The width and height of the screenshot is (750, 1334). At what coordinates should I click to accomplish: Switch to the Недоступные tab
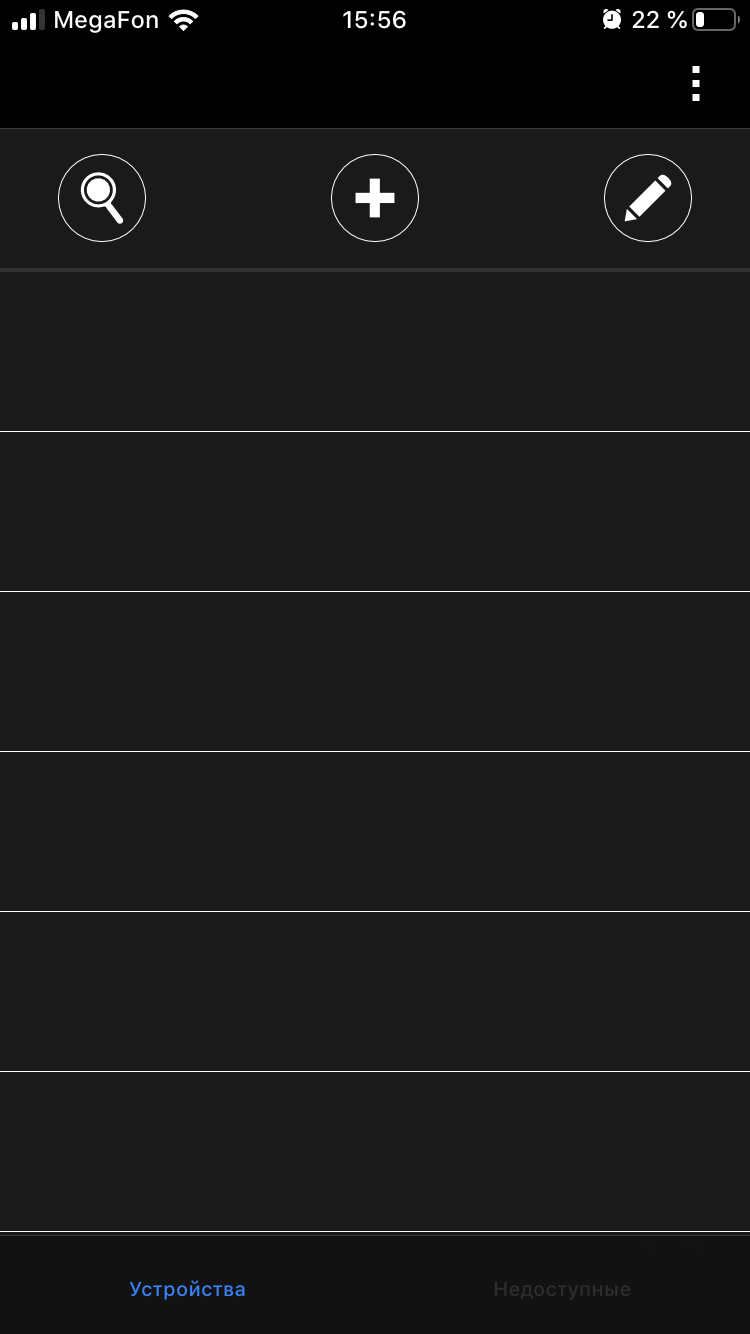(562, 1289)
